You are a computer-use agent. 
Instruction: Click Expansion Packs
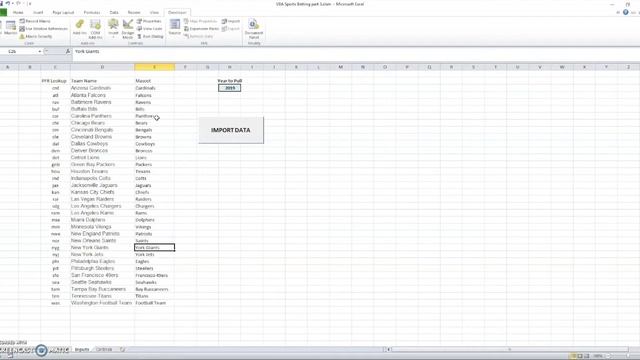pyautogui.click(x=201, y=29)
